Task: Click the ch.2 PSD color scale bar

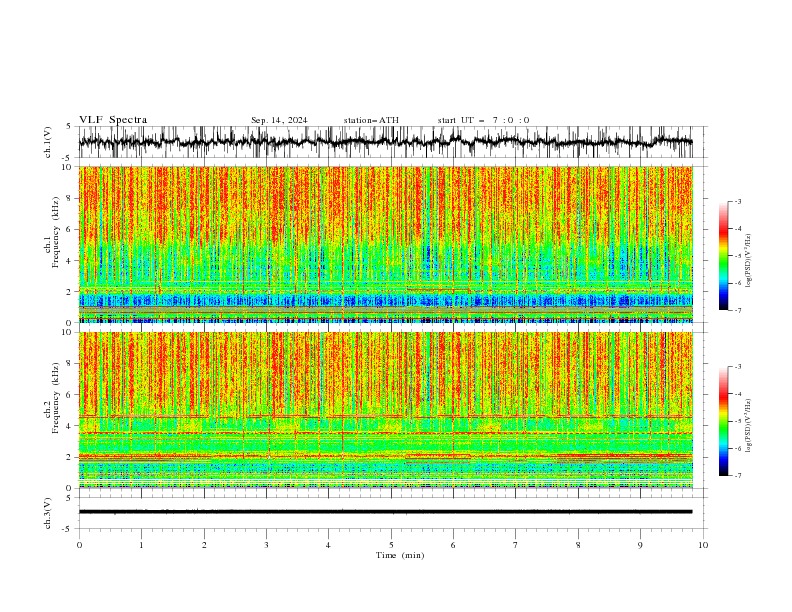Action: click(723, 421)
